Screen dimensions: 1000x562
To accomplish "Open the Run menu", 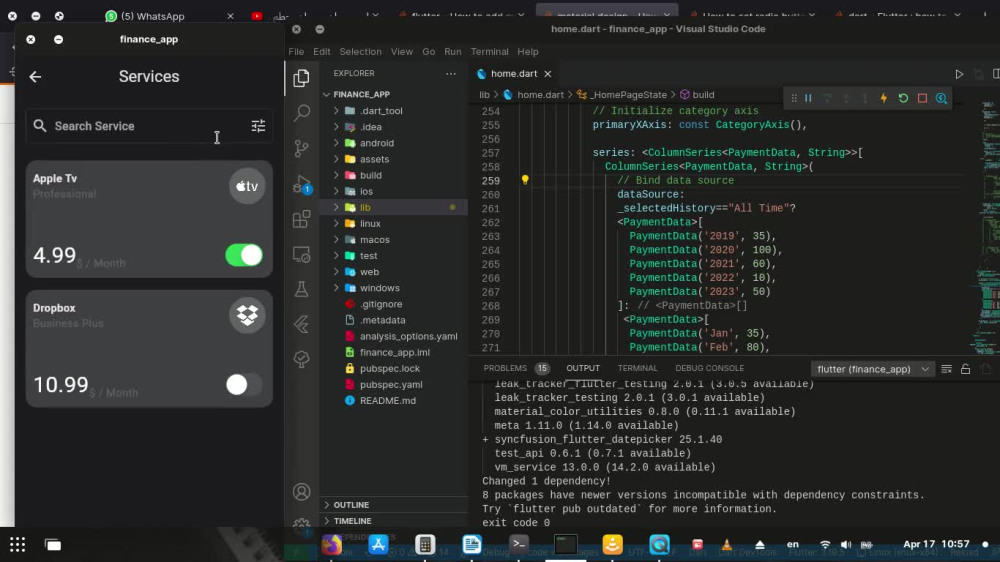I will click(x=453, y=52).
